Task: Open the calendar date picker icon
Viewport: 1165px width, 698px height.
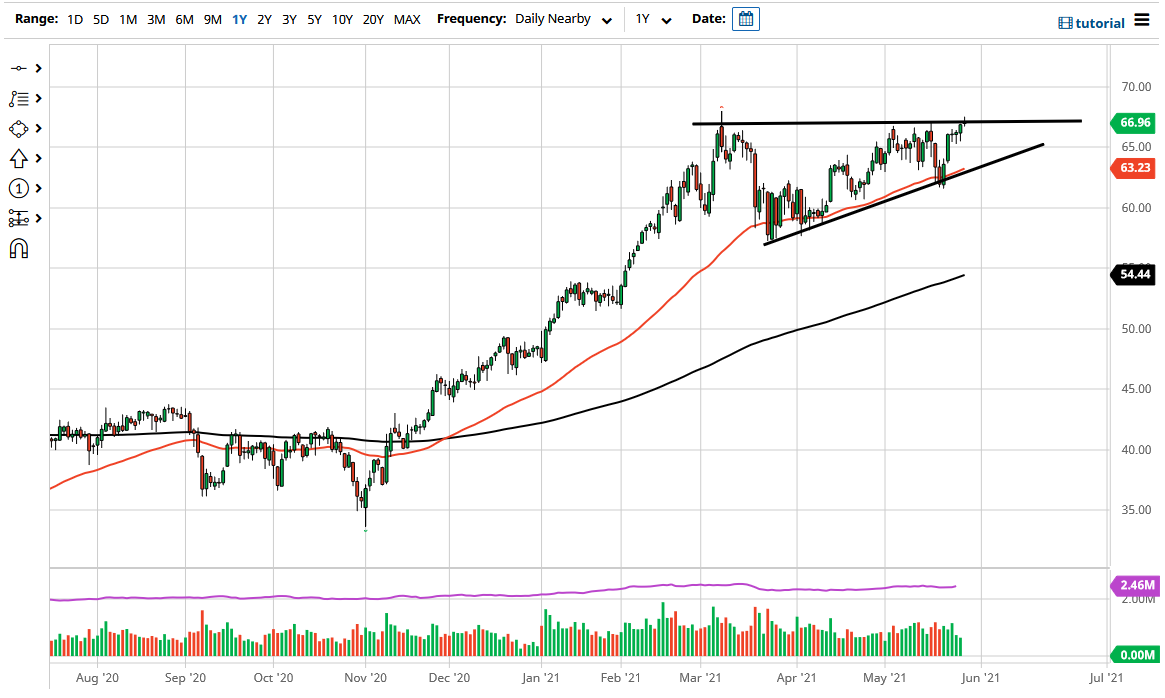Action: (x=745, y=18)
